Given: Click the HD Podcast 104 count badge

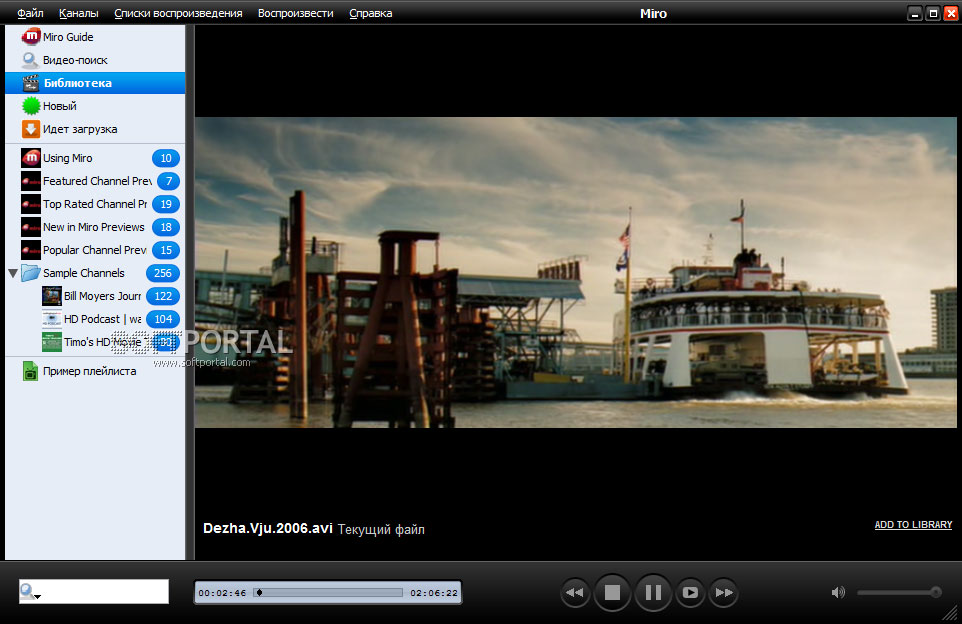Looking at the screenshot, I should click(x=163, y=319).
